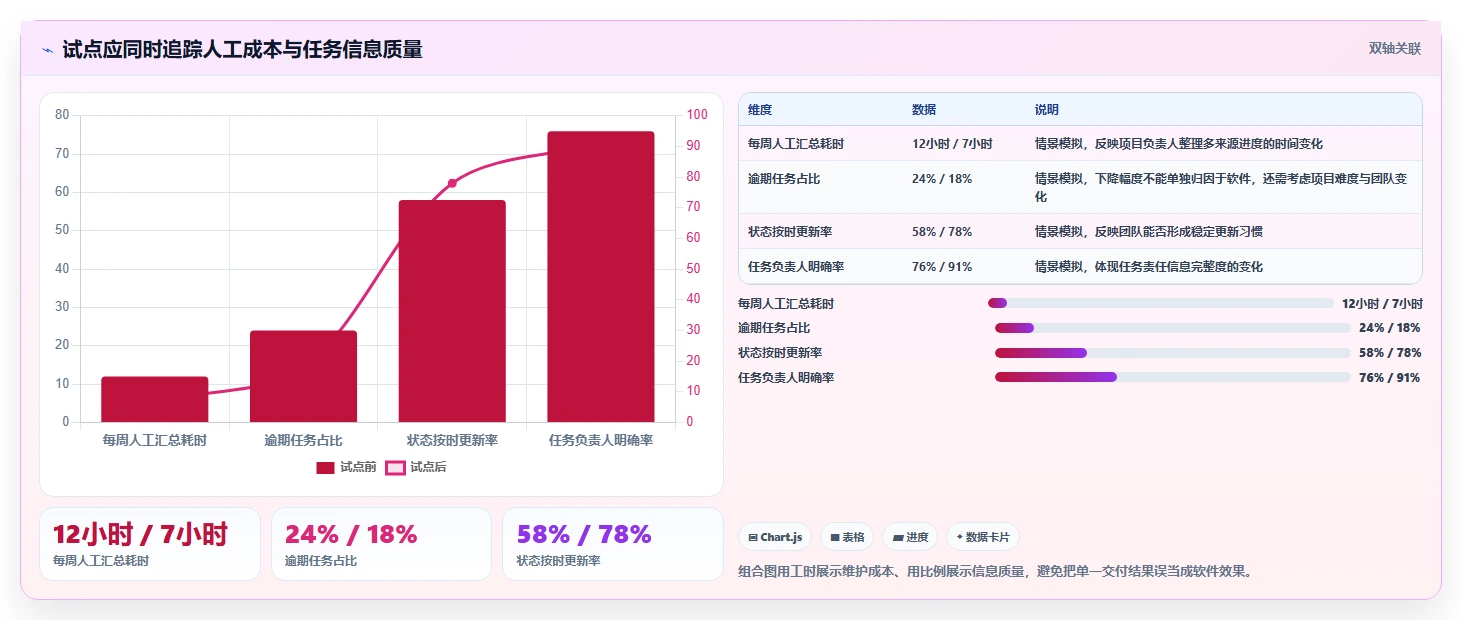Click the description starting 情景模拟，反映团队能否
This screenshot has width=1462, height=620.
tap(1149, 232)
